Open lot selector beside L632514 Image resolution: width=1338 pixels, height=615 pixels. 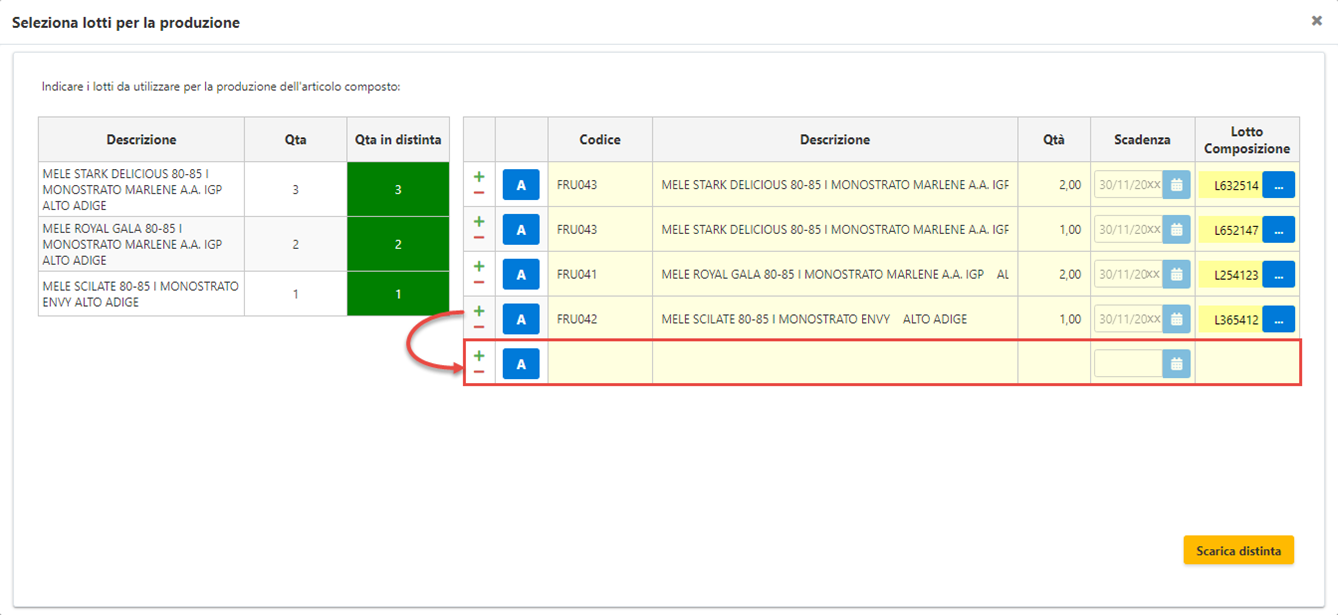point(1278,185)
